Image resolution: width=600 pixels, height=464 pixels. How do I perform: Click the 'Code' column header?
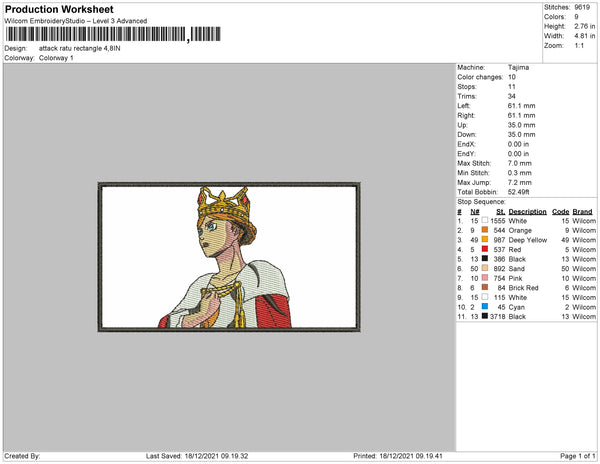point(561,212)
